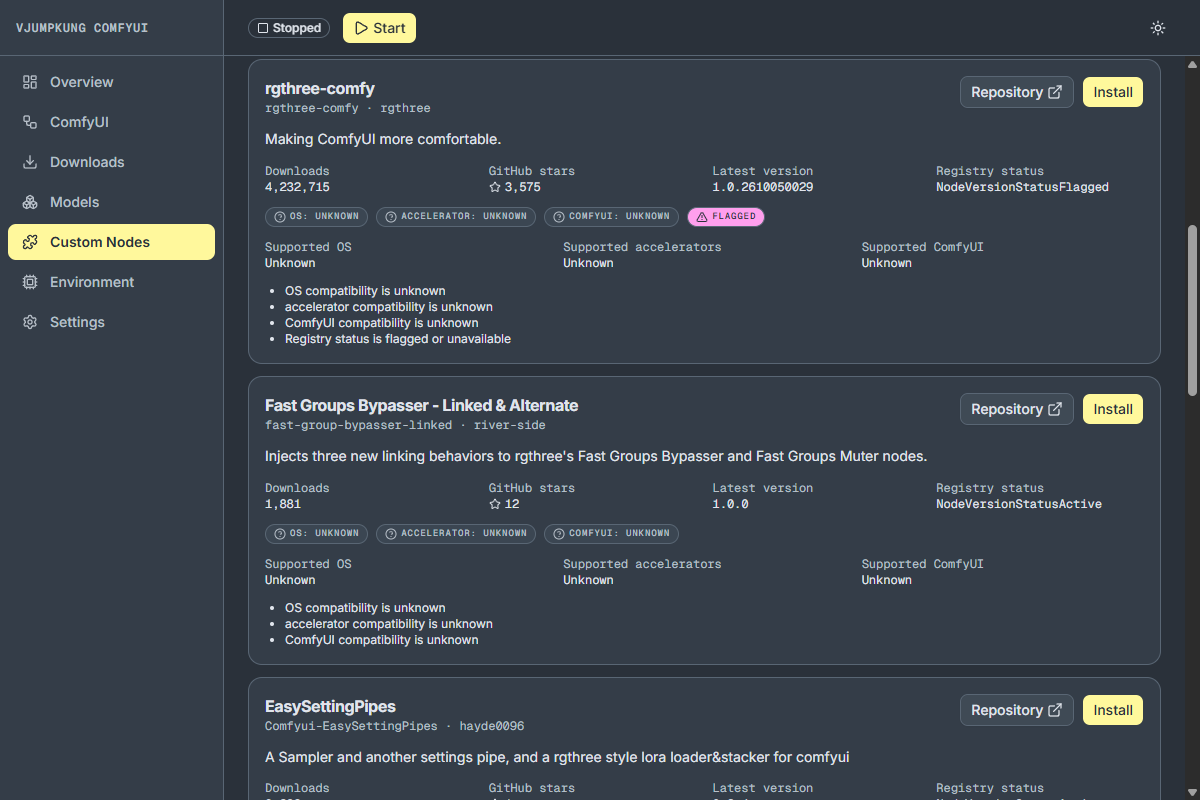This screenshot has height=800, width=1200.
Task: Install the rgthree-comfy node
Action: click(1113, 92)
